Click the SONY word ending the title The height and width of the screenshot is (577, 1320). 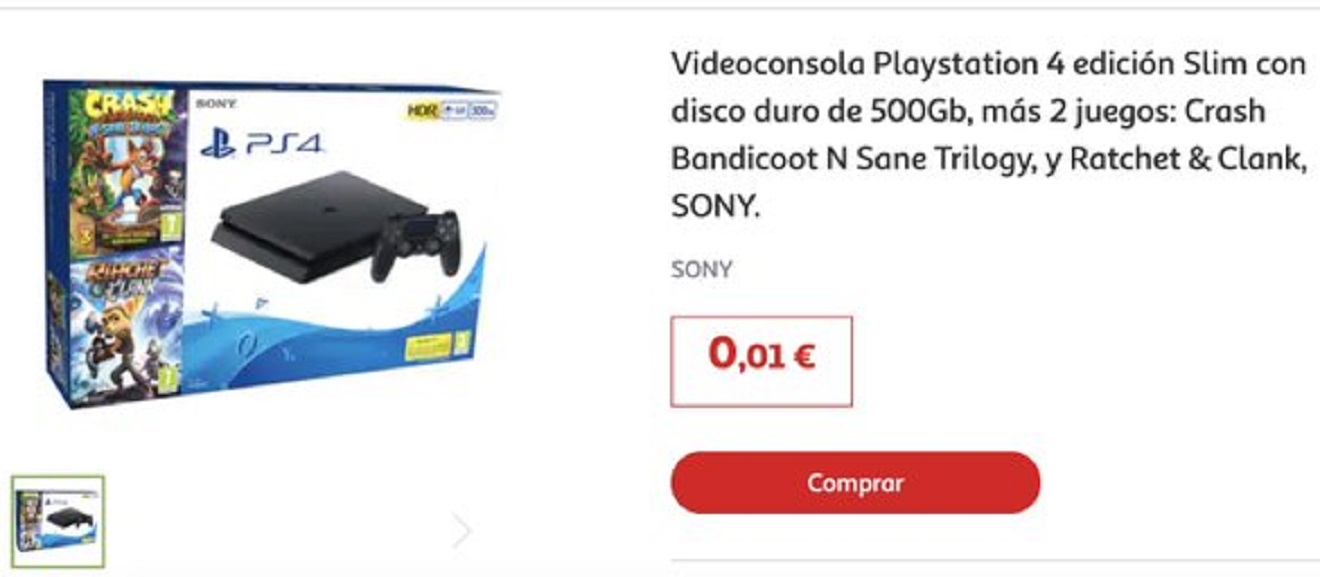point(714,207)
